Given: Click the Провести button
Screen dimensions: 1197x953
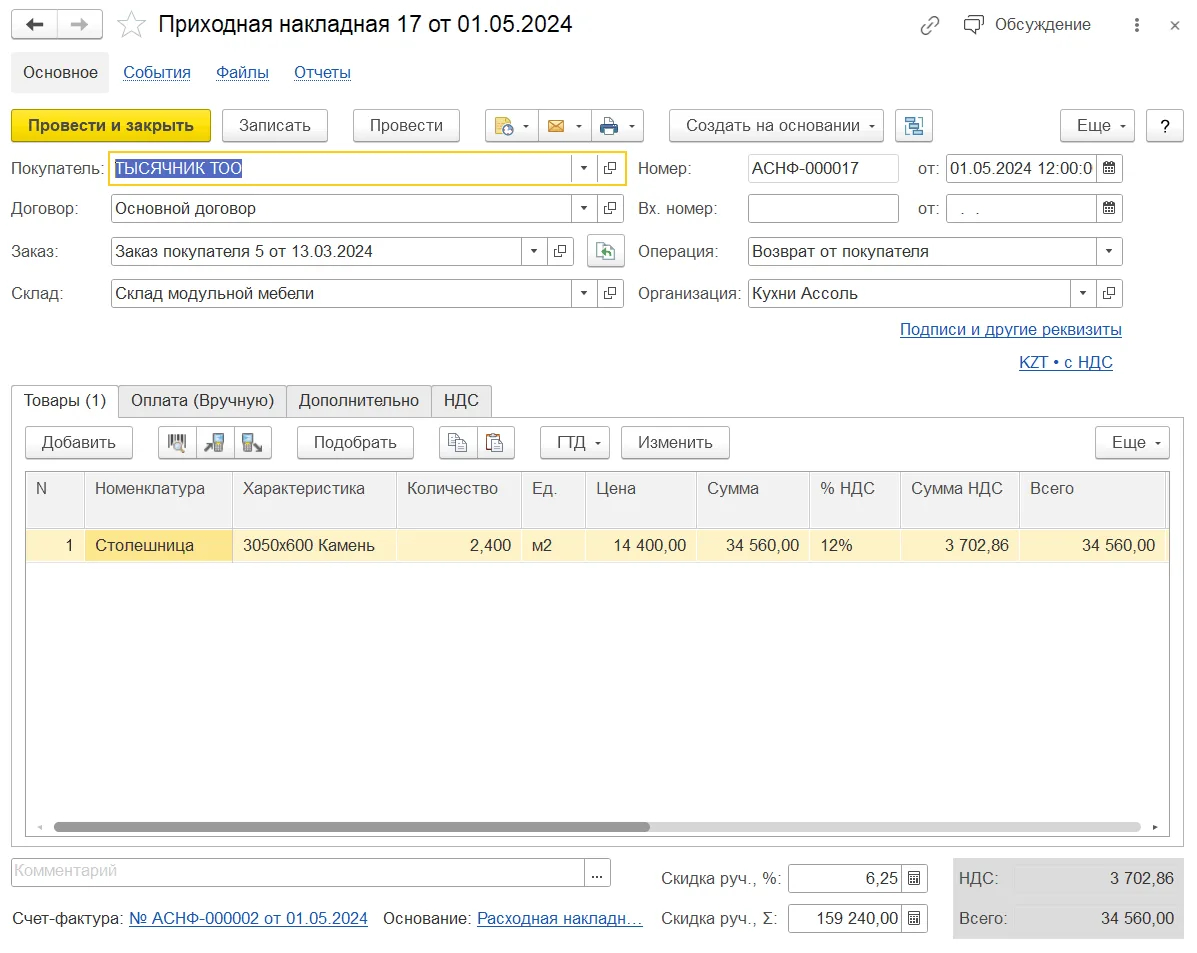Looking at the screenshot, I should (x=406, y=126).
